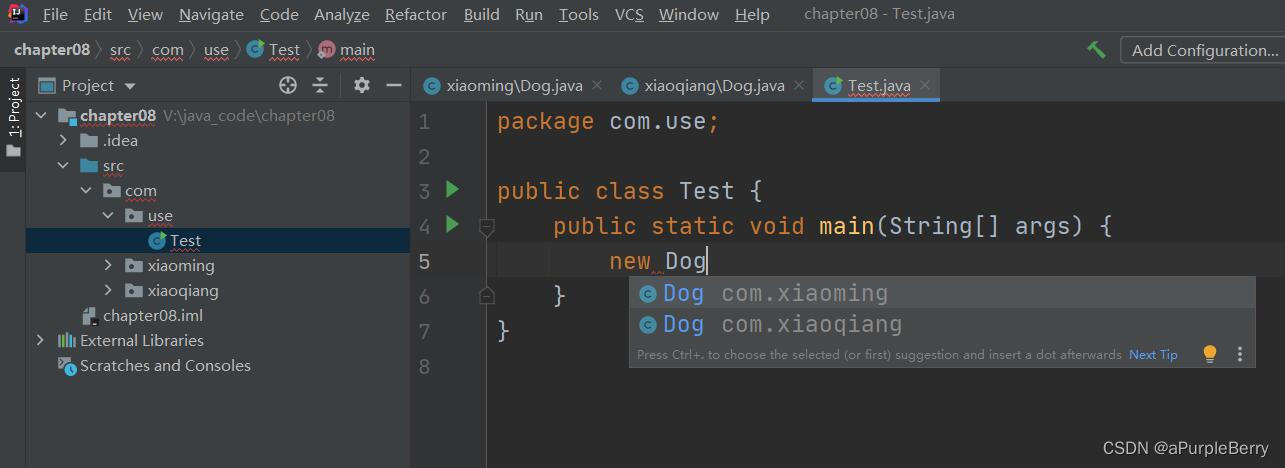1285x468 pixels.
Task: Click 'package com.use;' code line
Action: 609,122
